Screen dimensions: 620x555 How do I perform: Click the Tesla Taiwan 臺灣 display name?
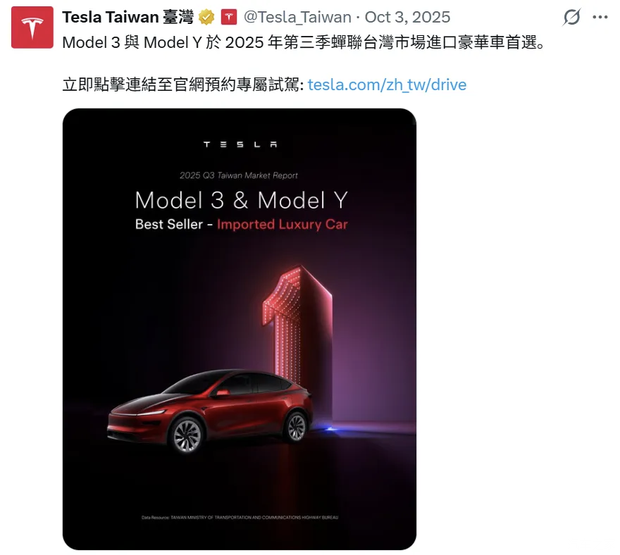coord(128,17)
